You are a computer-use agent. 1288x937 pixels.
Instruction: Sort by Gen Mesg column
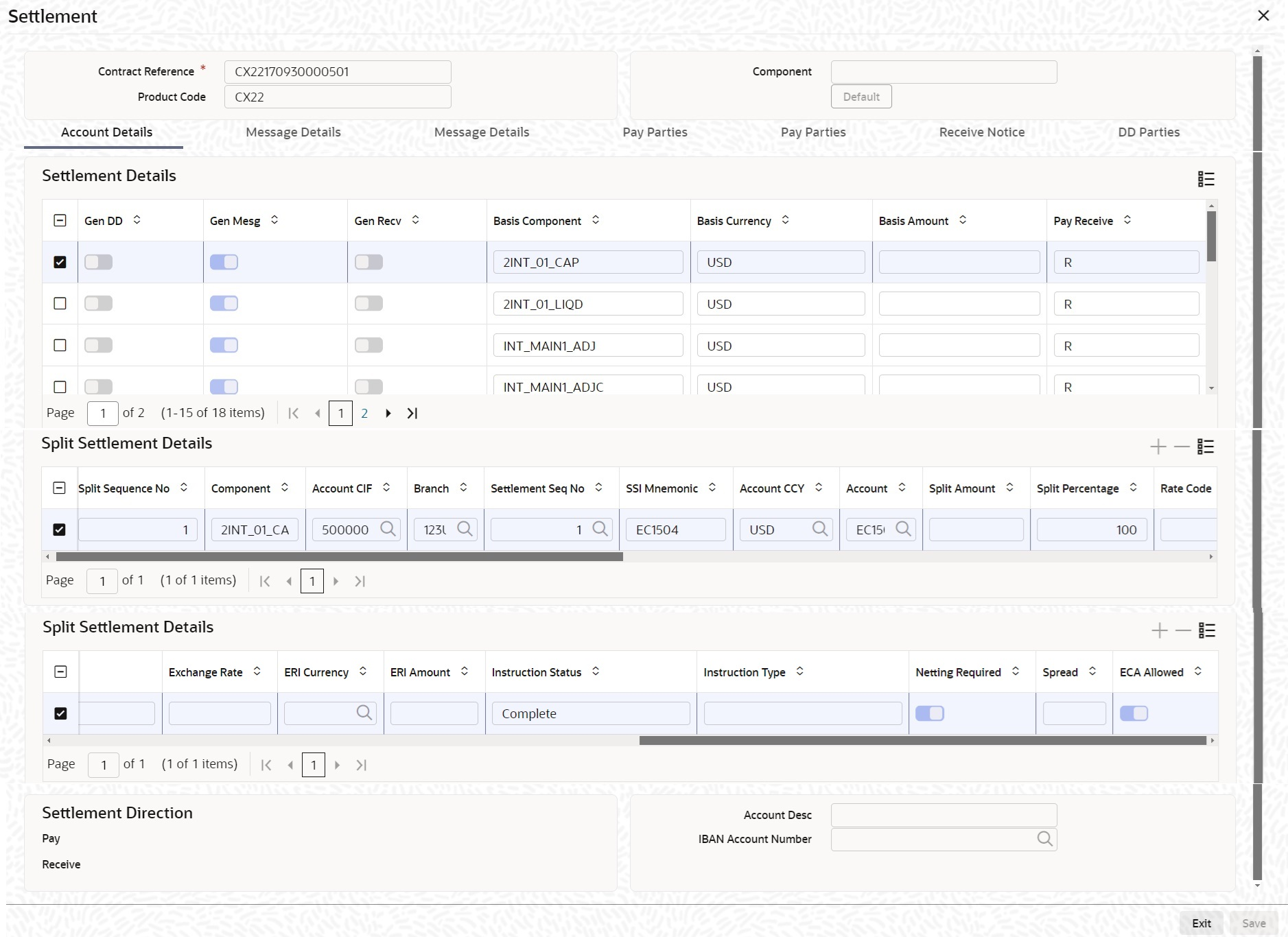click(274, 220)
